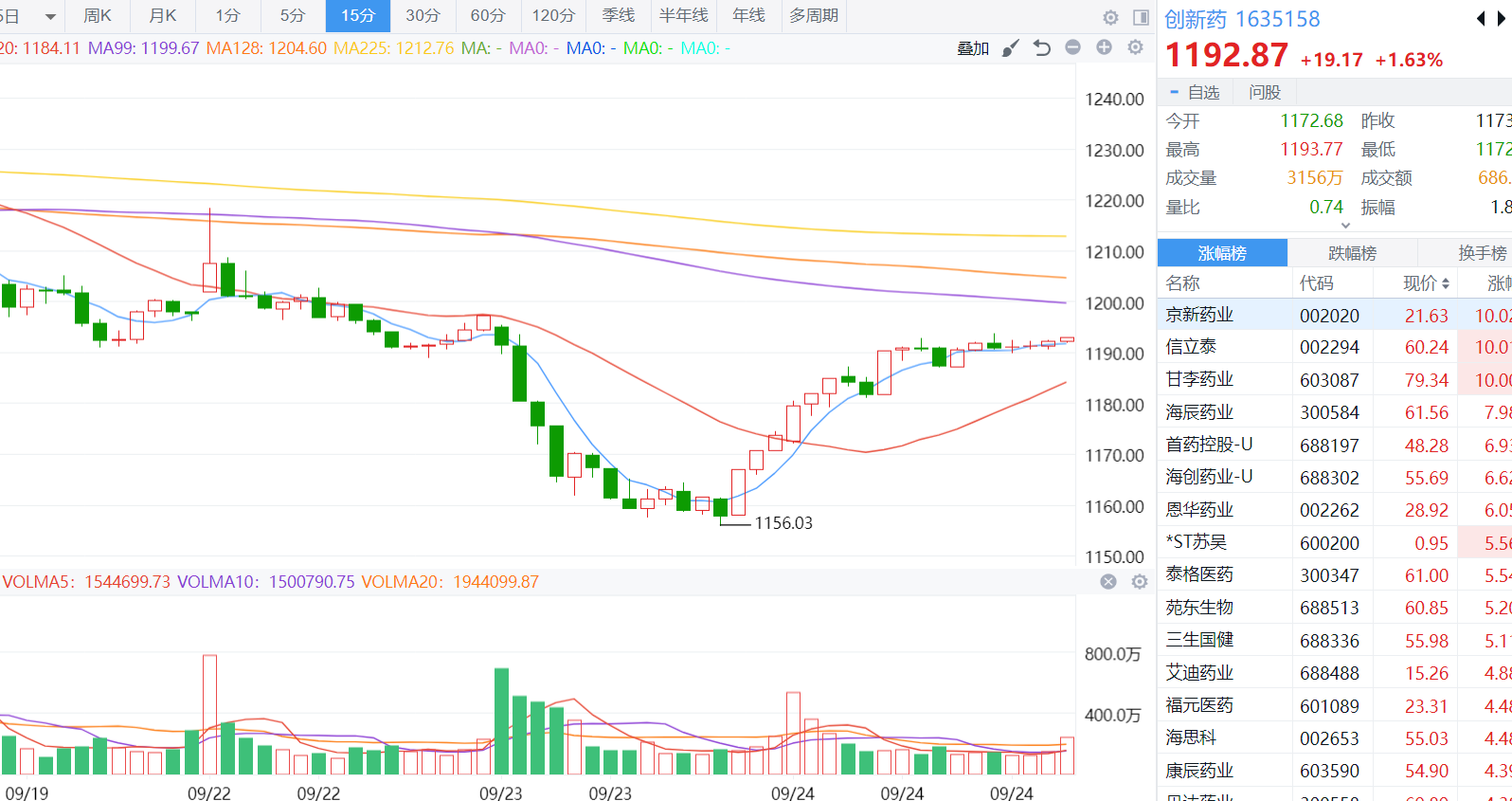Open the 多周期 multi-period view
The height and width of the screenshot is (801, 1512).
[813, 16]
